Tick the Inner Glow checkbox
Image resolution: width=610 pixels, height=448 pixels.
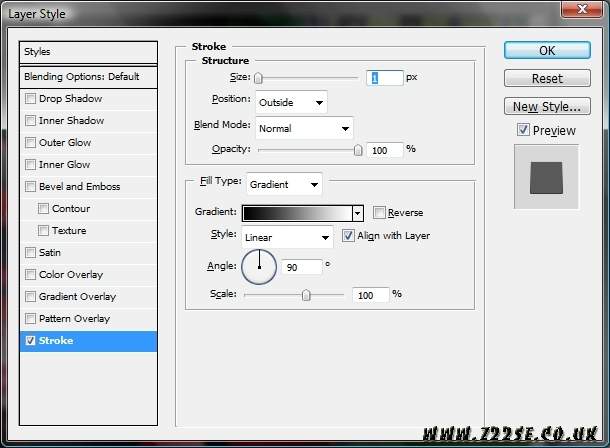pos(30,164)
